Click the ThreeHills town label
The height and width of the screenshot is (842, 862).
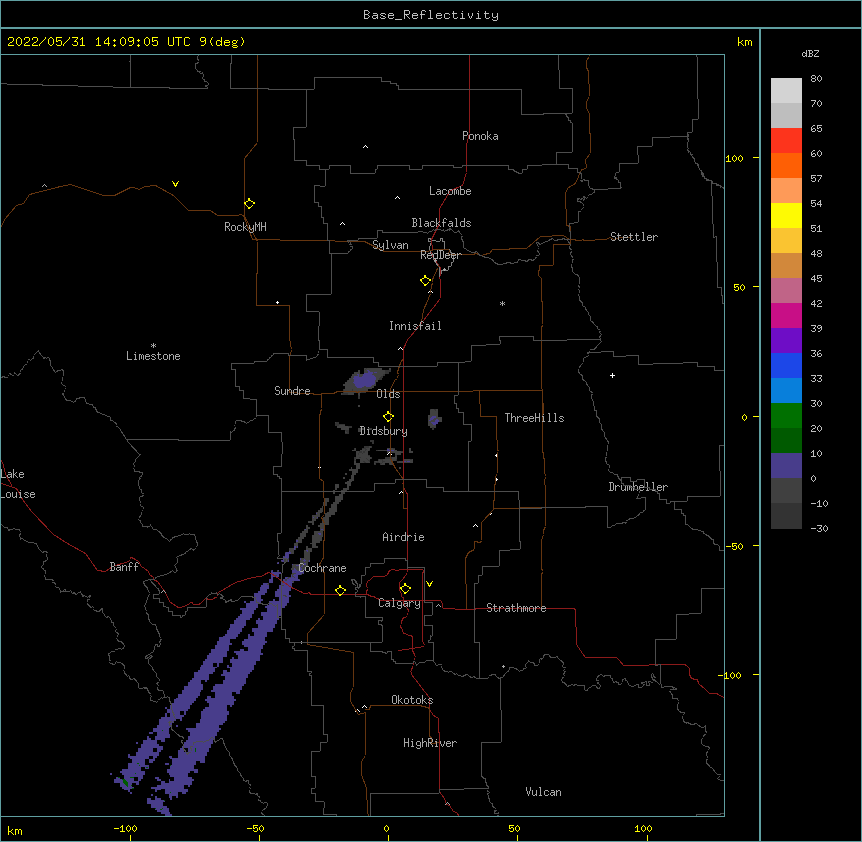(534, 418)
